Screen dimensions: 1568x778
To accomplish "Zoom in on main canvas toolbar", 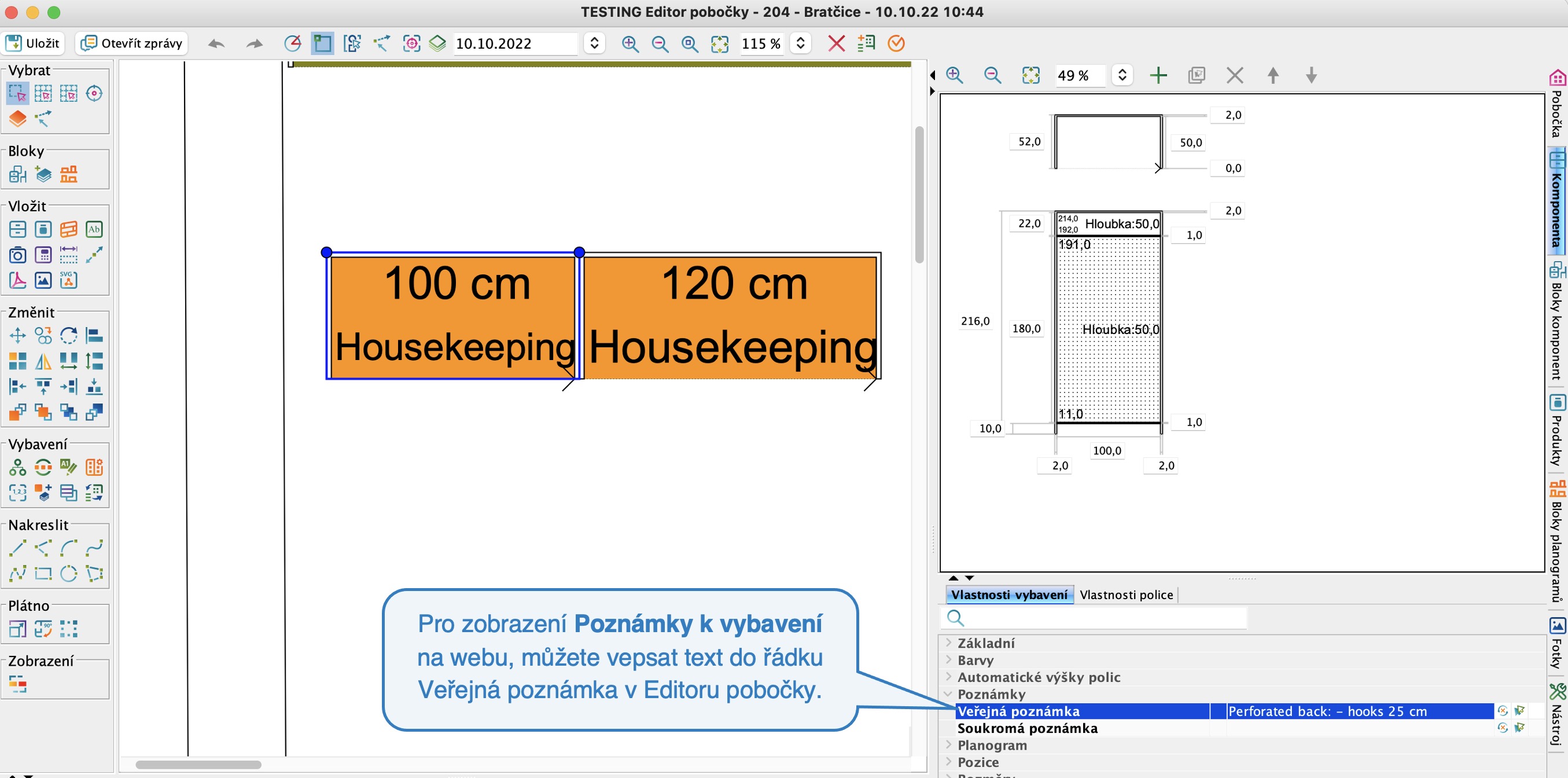I will (x=630, y=44).
